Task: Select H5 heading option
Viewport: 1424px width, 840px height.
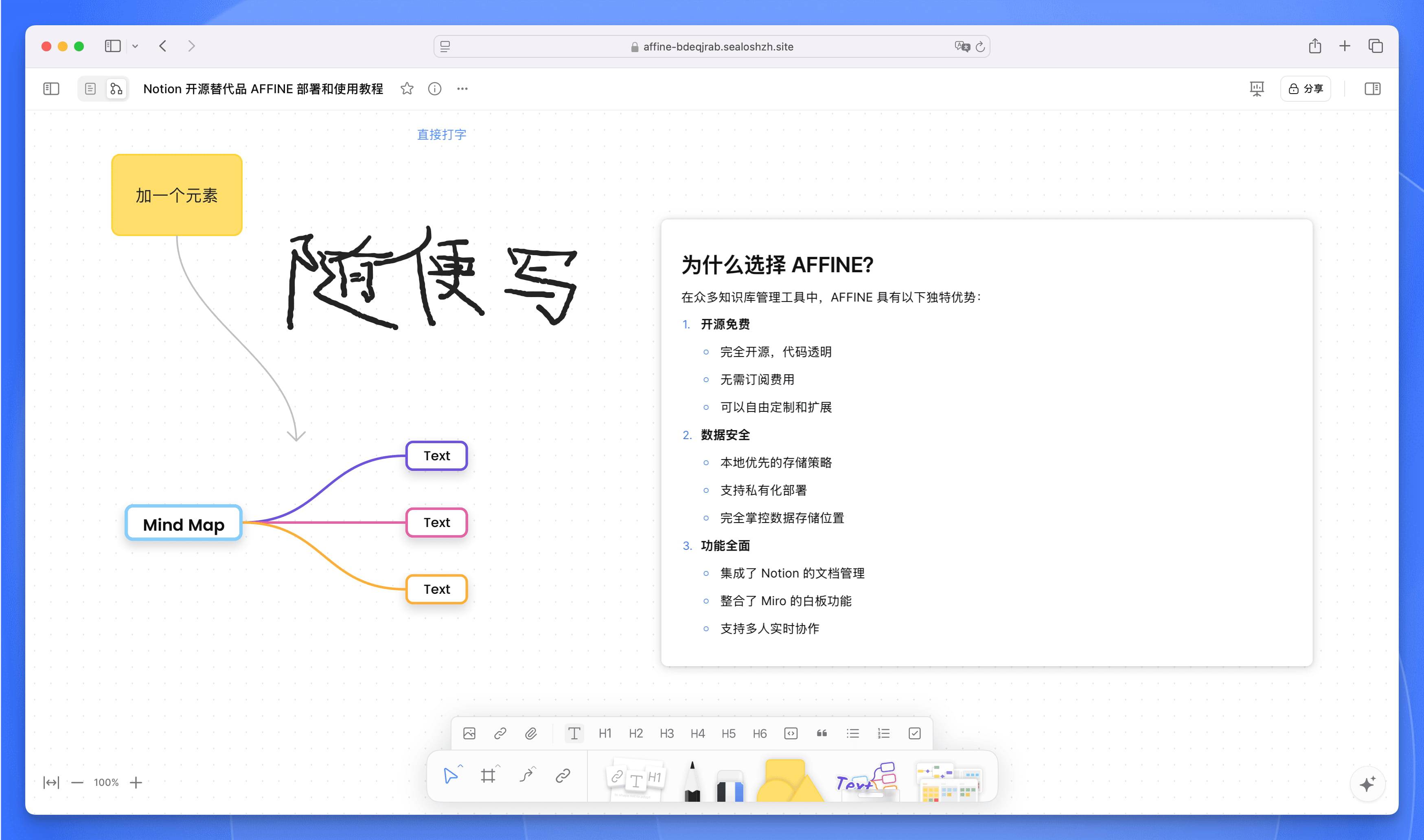Action: pyautogui.click(x=728, y=734)
